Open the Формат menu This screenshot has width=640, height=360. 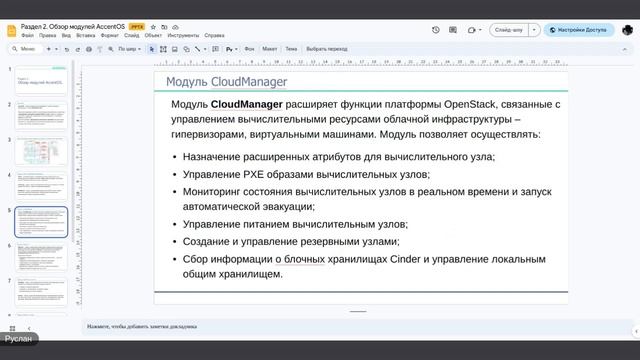(x=109, y=36)
